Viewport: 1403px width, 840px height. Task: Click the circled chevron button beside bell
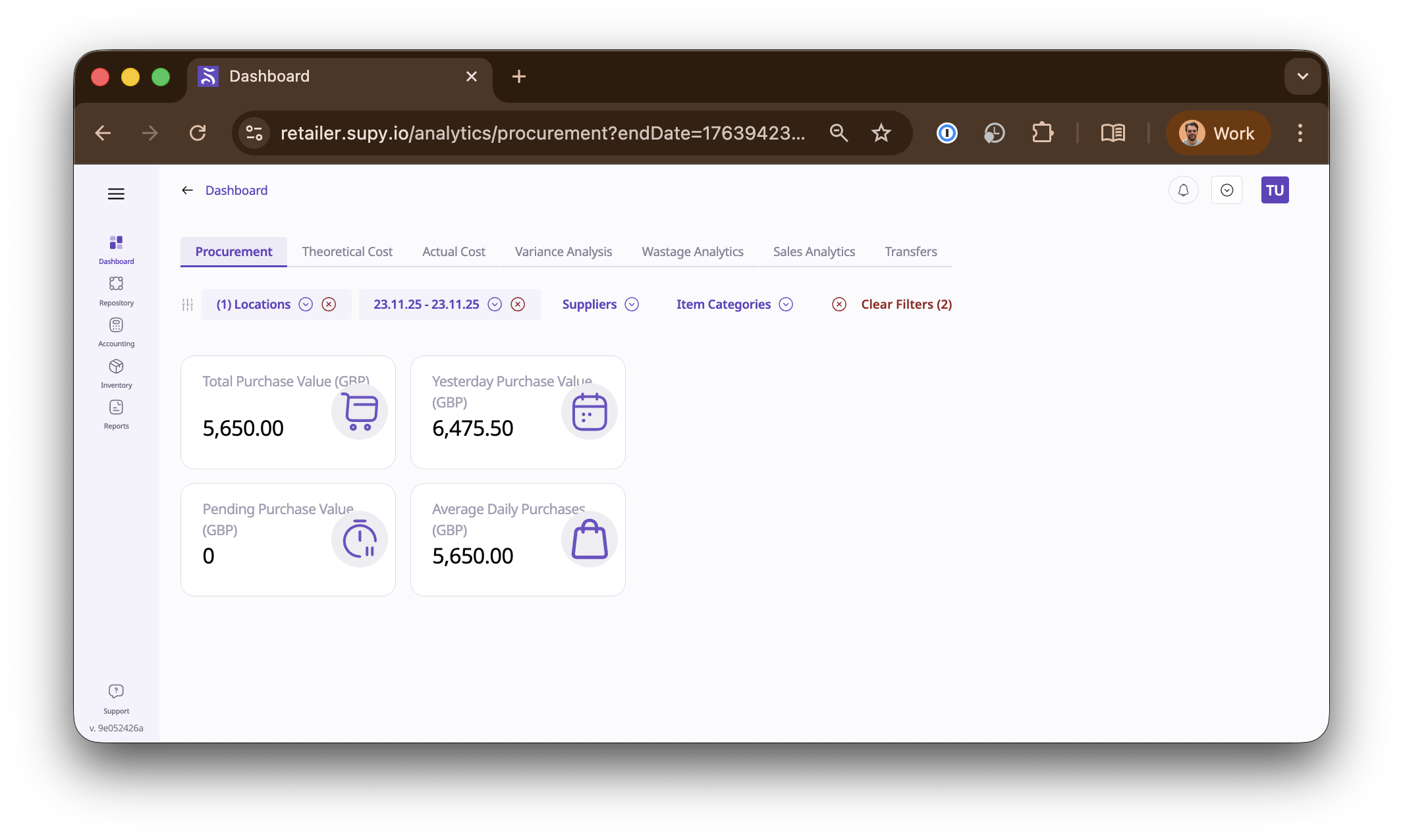coord(1226,190)
